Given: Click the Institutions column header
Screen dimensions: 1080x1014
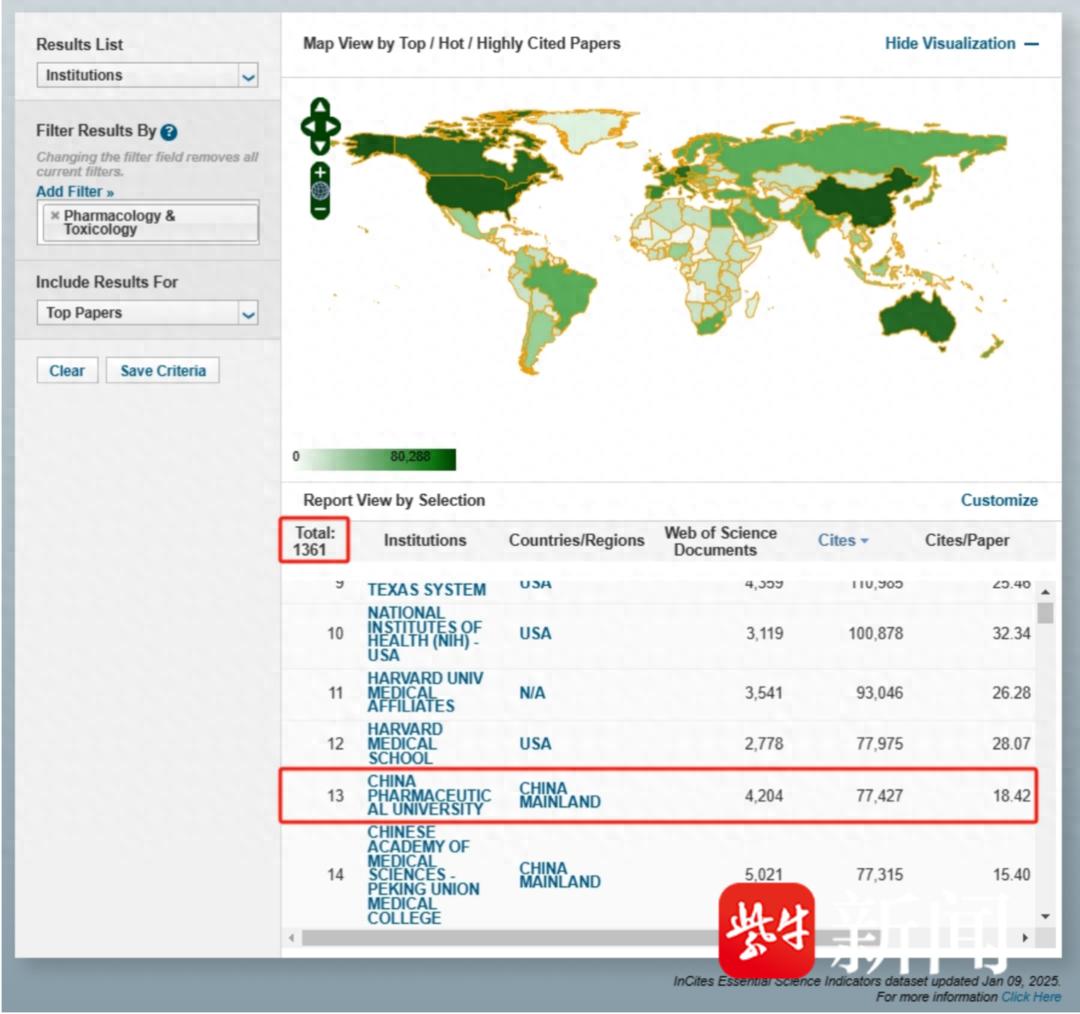Looking at the screenshot, I should [425, 540].
